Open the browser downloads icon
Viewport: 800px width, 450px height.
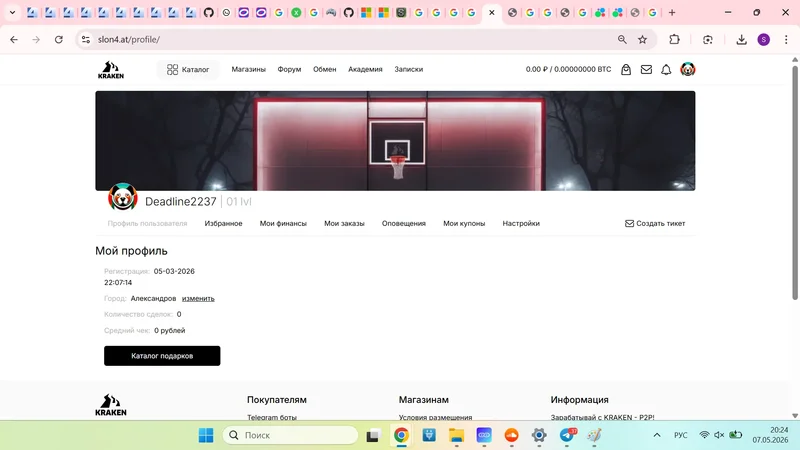pos(741,39)
